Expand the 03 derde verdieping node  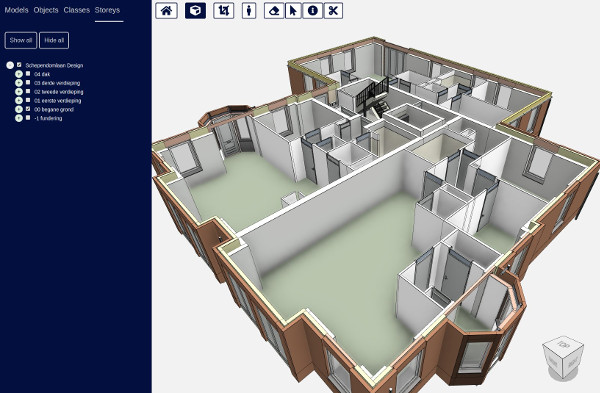coord(19,83)
